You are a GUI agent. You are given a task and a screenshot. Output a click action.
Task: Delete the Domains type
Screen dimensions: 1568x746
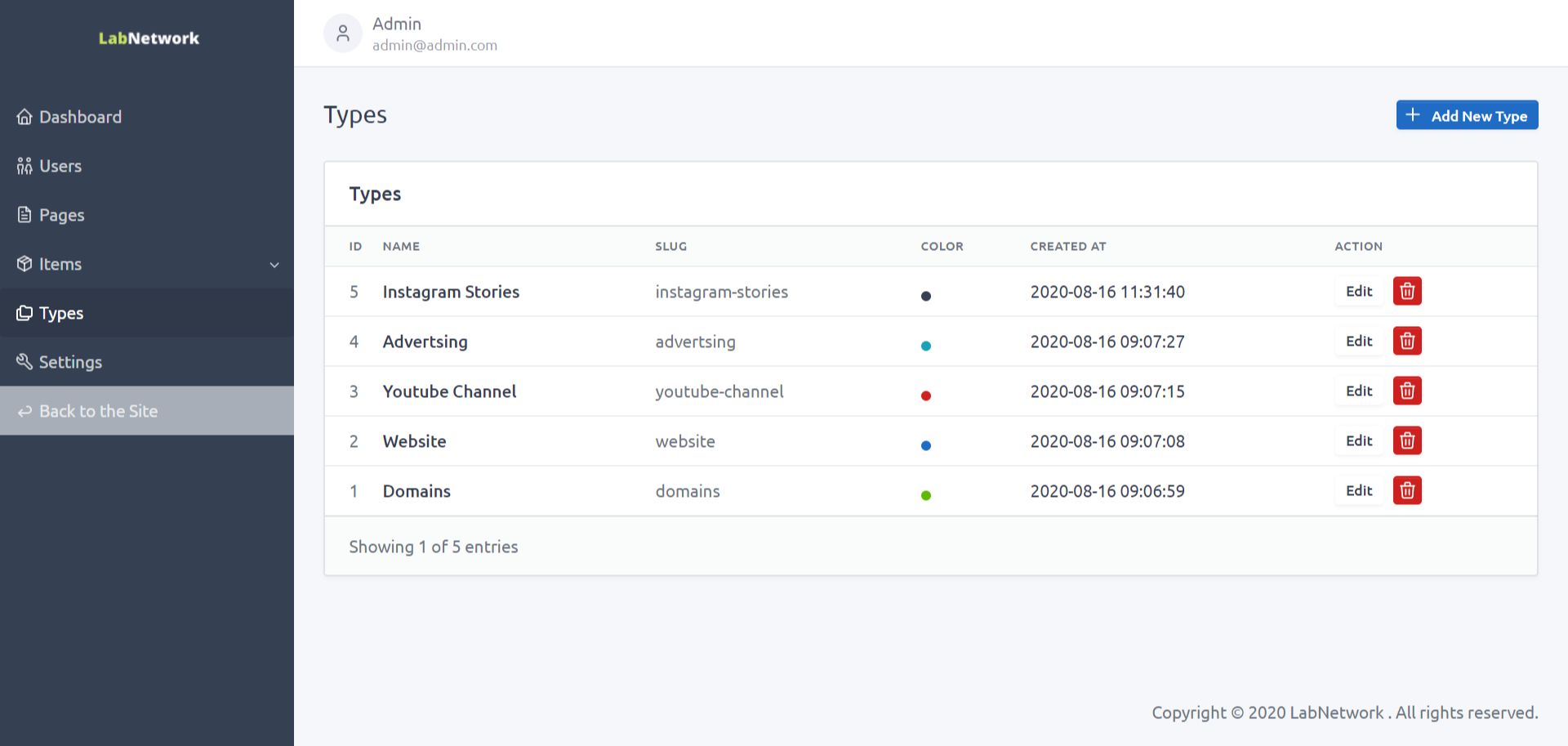(x=1406, y=490)
